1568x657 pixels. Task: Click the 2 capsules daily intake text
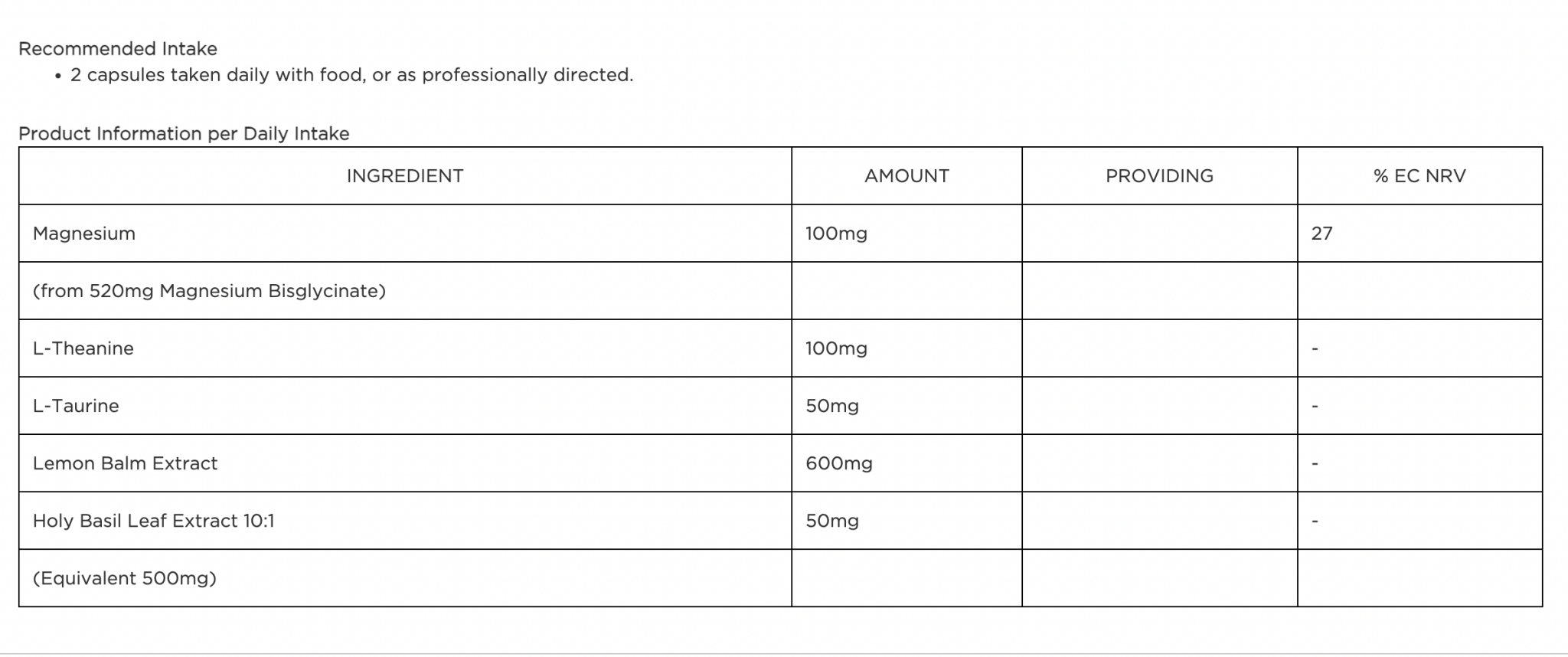pos(351,75)
